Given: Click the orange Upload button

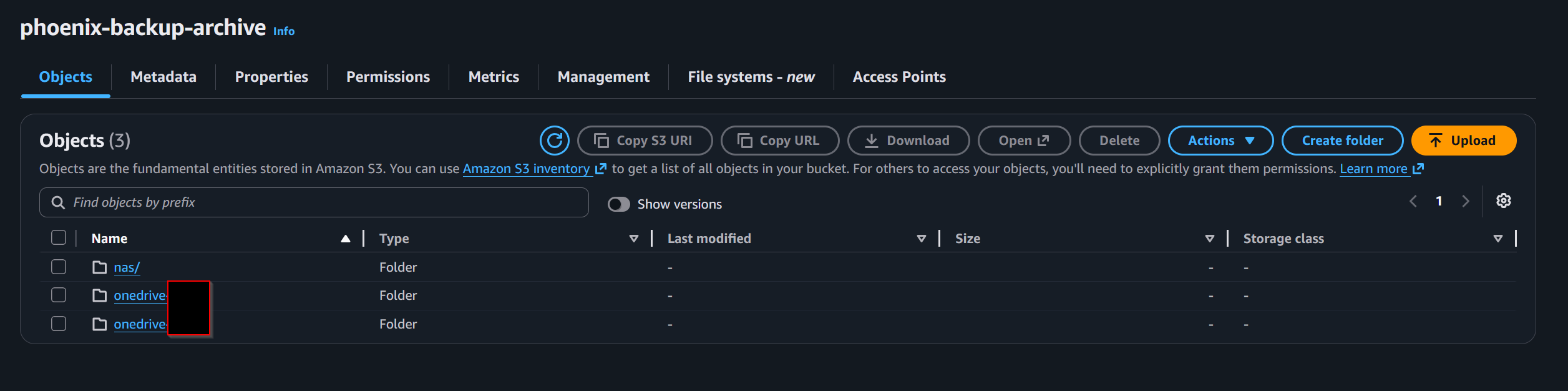Looking at the screenshot, I should [1464, 141].
